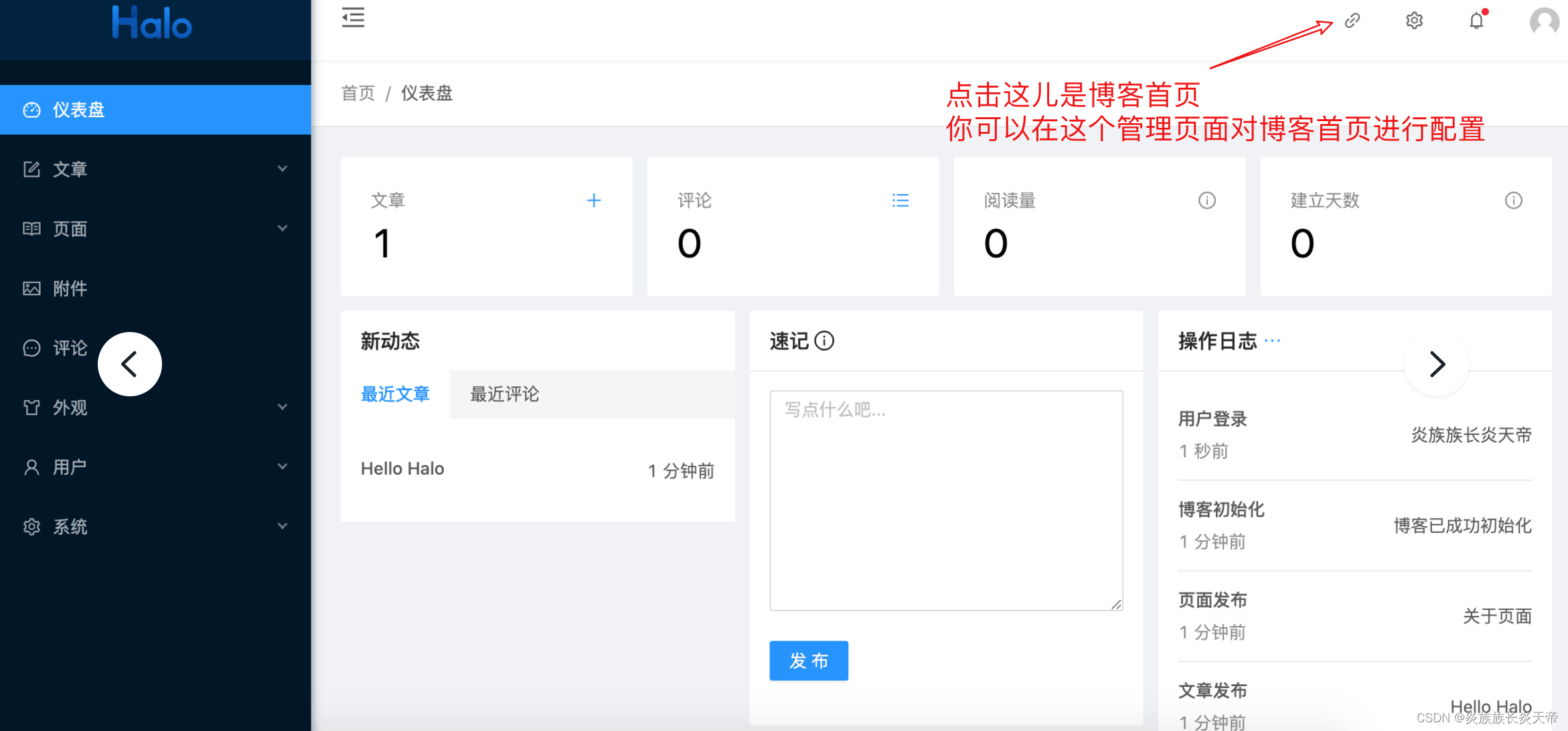Check notifications via the bell icon
Image resolution: width=1568 pixels, height=731 pixels.
pyautogui.click(x=1477, y=21)
